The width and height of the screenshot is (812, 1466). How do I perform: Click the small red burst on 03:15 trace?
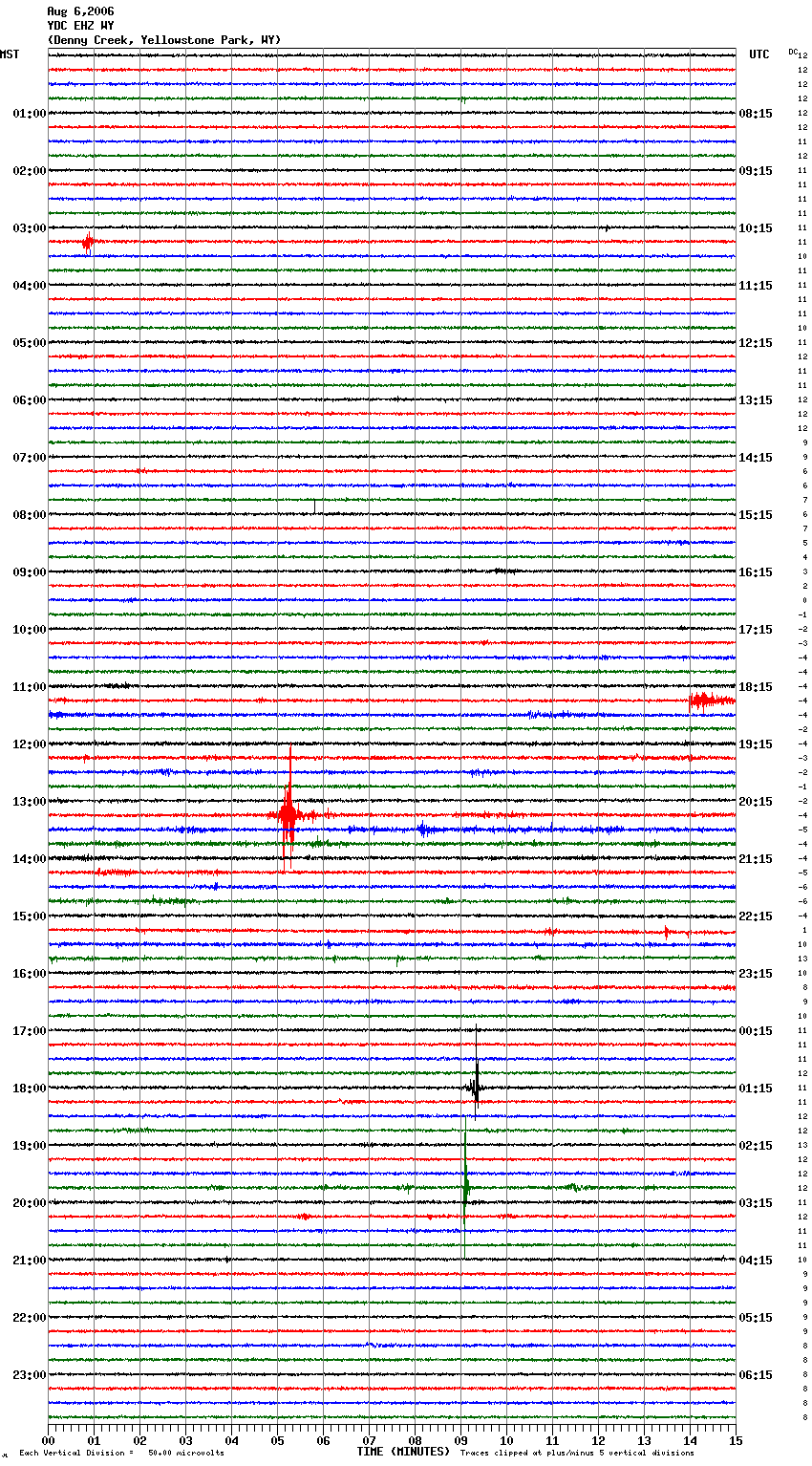[x=88, y=243]
